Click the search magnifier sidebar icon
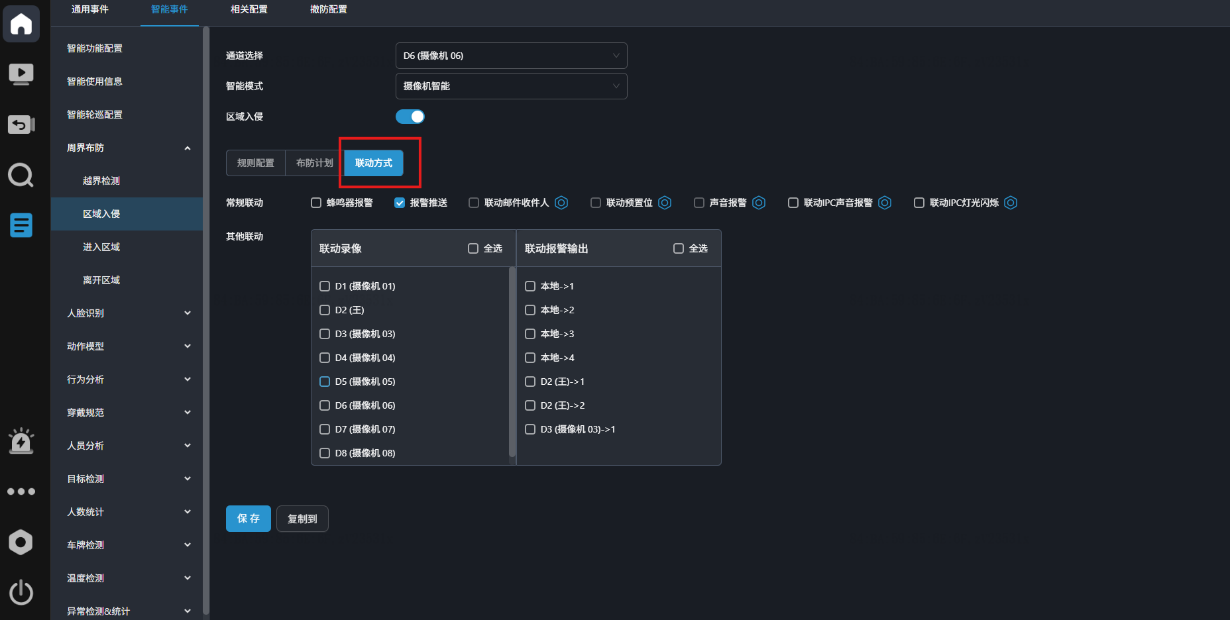This screenshot has width=1230, height=620. [x=21, y=176]
